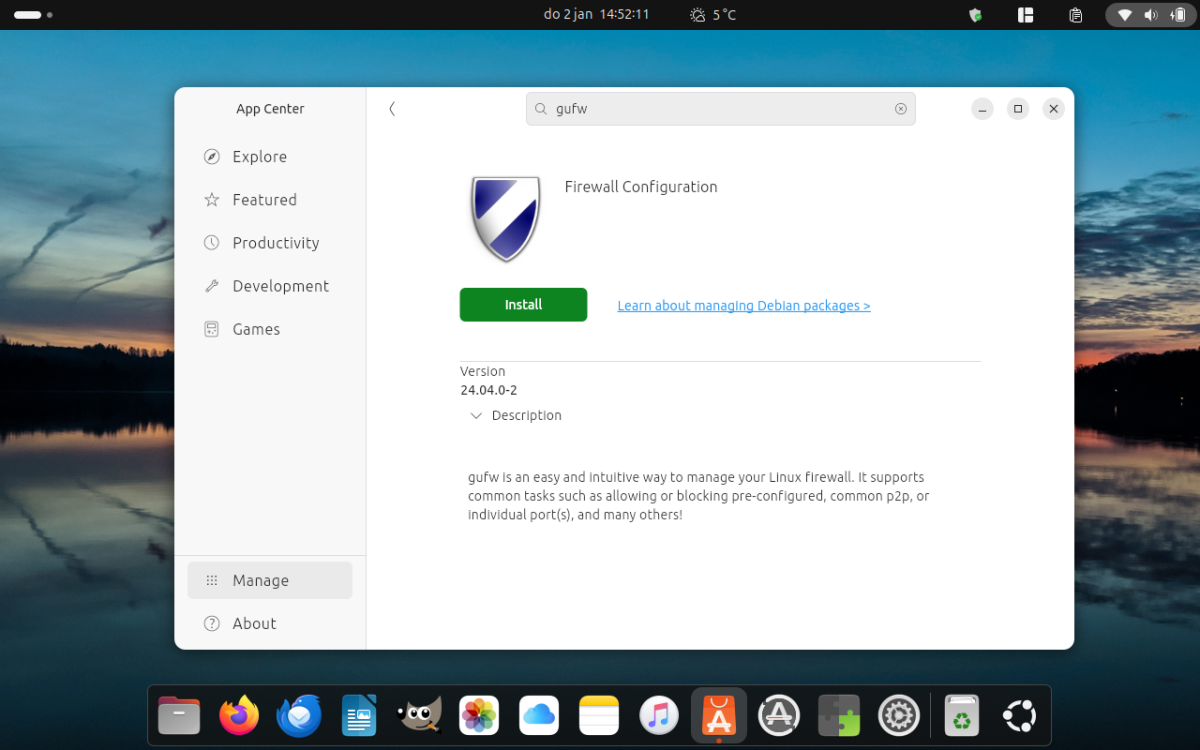Open the system status menu
Viewport: 1200px width, 750px height.
point(1149,15)
